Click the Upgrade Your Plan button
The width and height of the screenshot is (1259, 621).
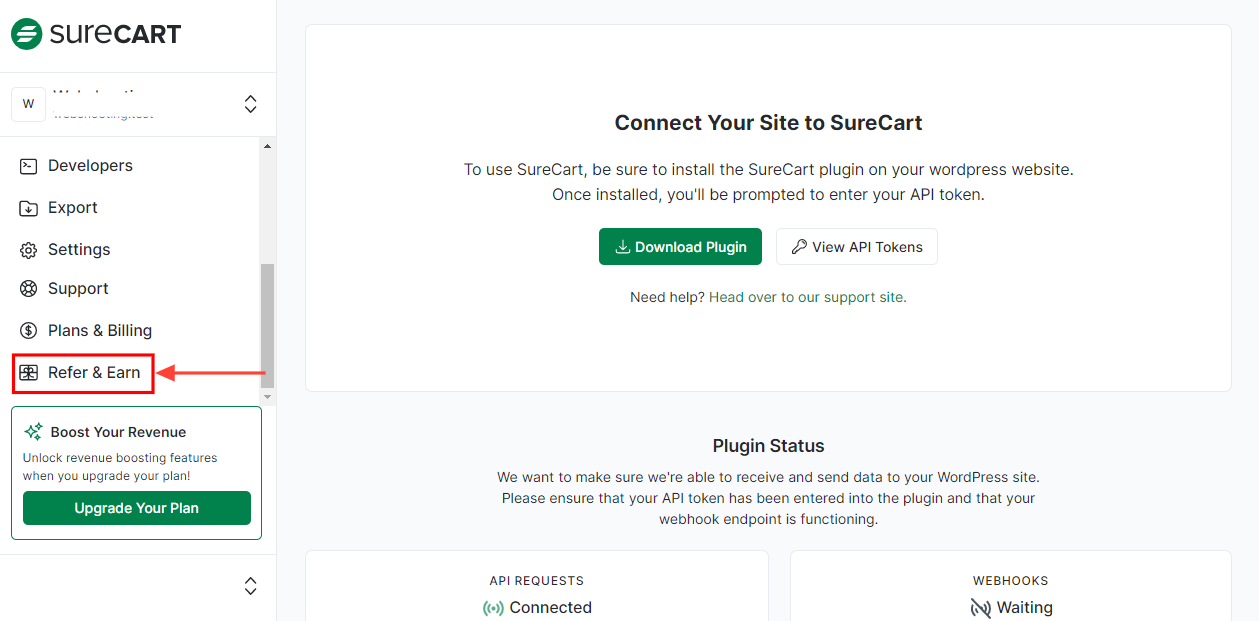pyautogui.click(x=137, y=508)
